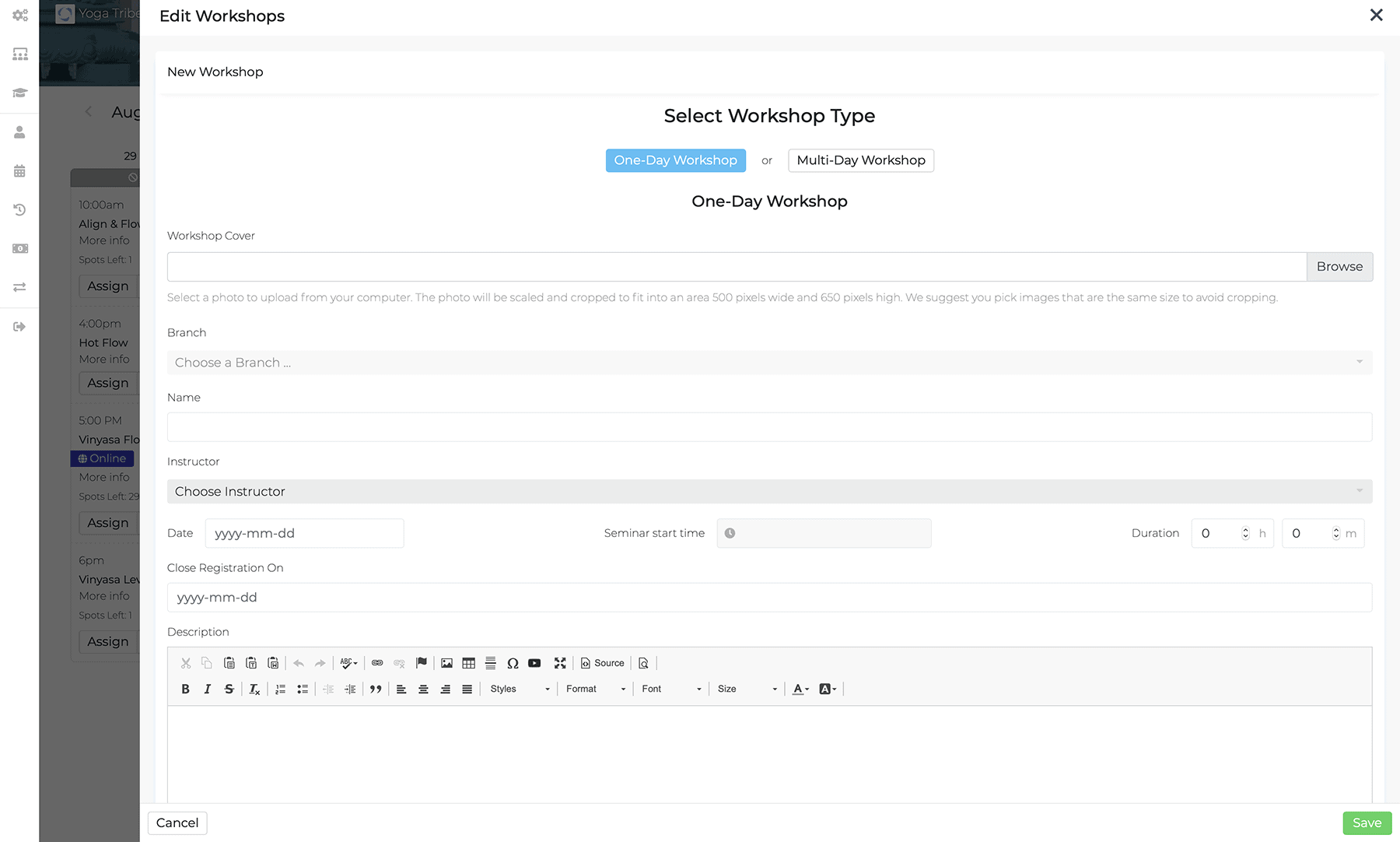Open the calendar sidebar icon
This screenshot has width=1400, height=842.
click(20, 171)
